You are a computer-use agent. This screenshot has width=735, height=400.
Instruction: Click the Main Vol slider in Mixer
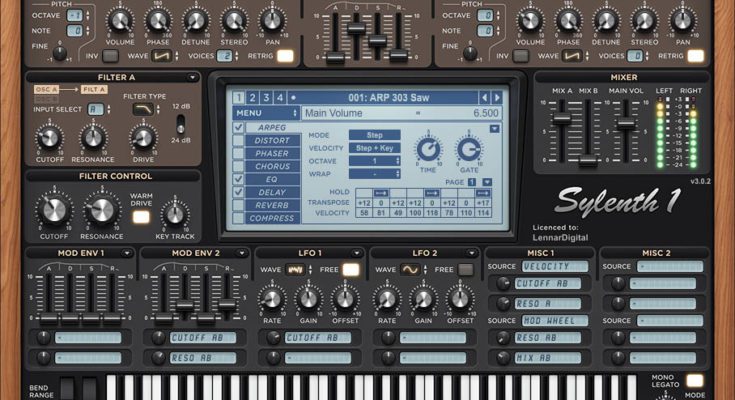coord(624,126)
